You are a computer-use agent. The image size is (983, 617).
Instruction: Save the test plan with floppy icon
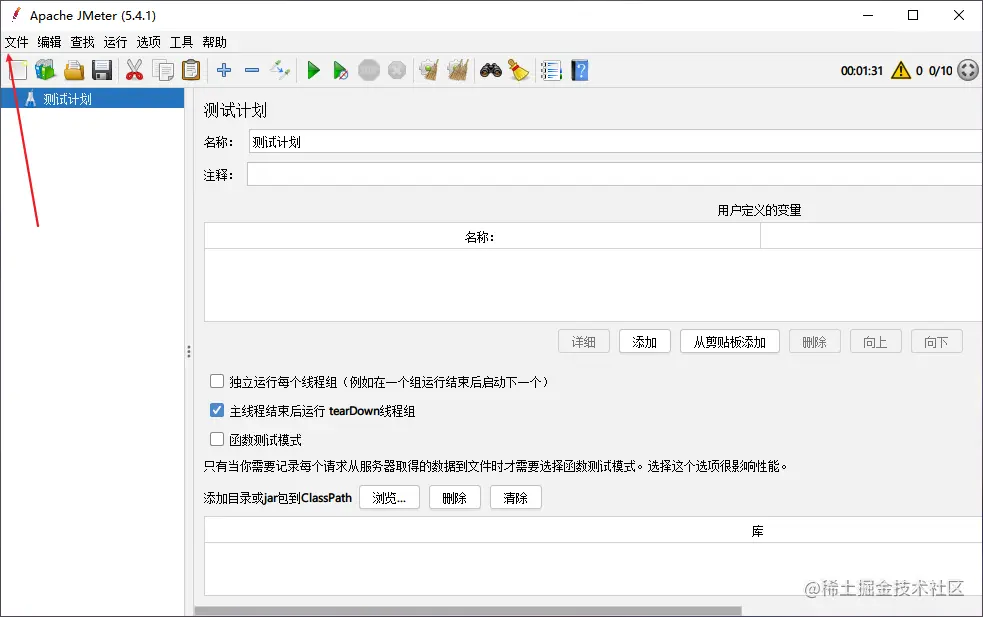102,70
